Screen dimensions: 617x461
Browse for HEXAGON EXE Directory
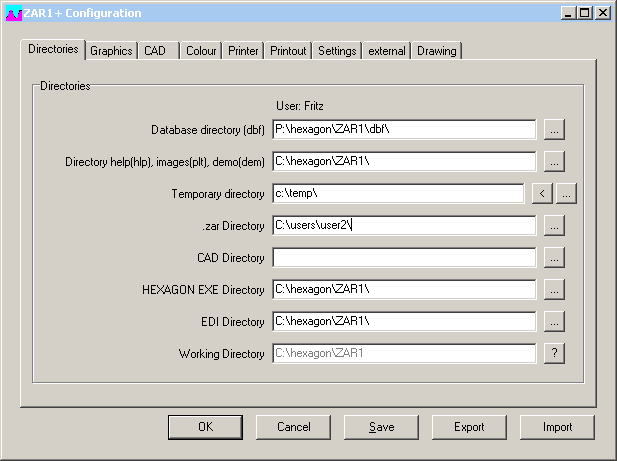point(554,289)
